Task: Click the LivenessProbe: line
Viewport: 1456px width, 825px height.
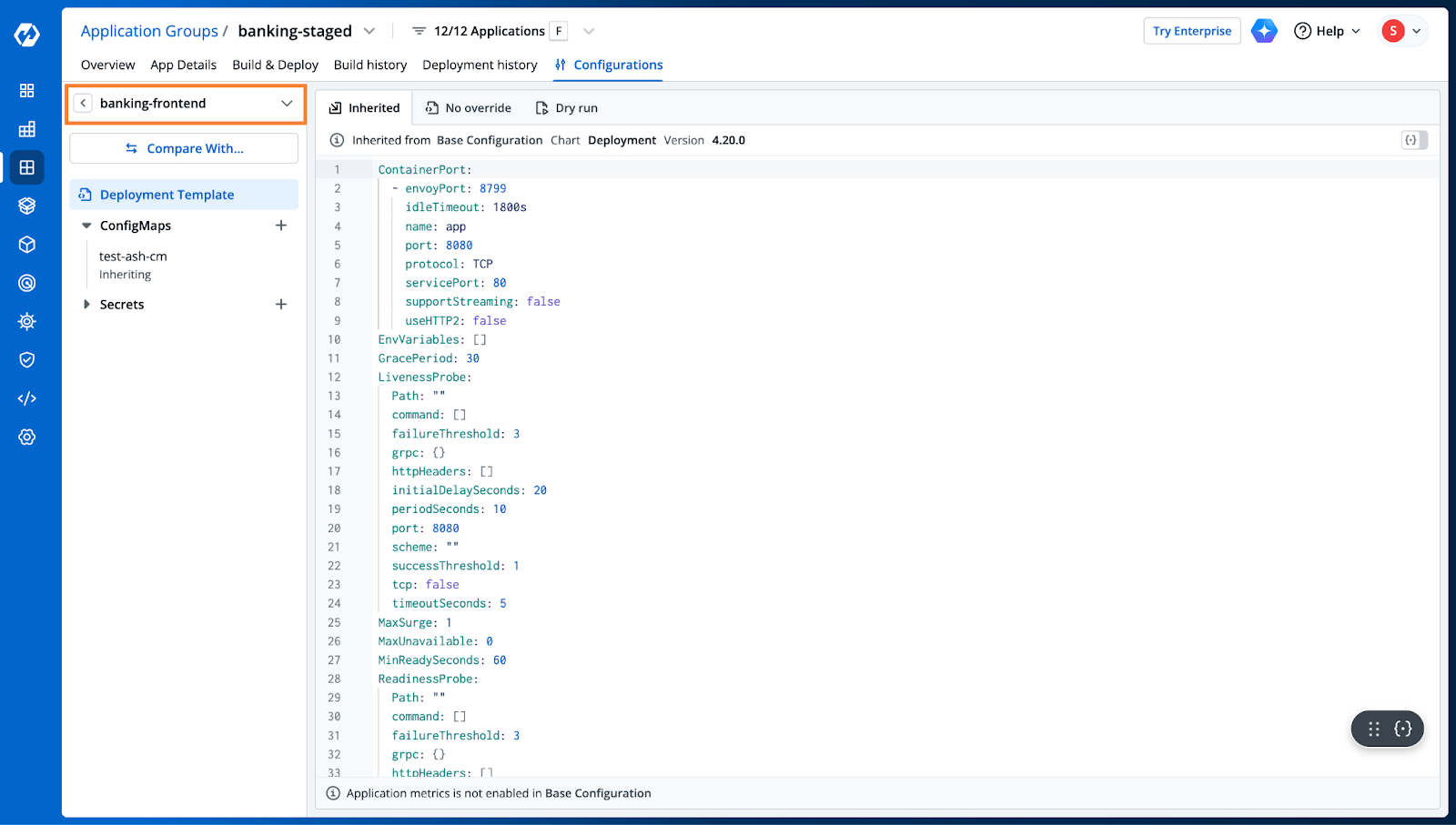Action: pyautogui.click(x=425, y=377)
